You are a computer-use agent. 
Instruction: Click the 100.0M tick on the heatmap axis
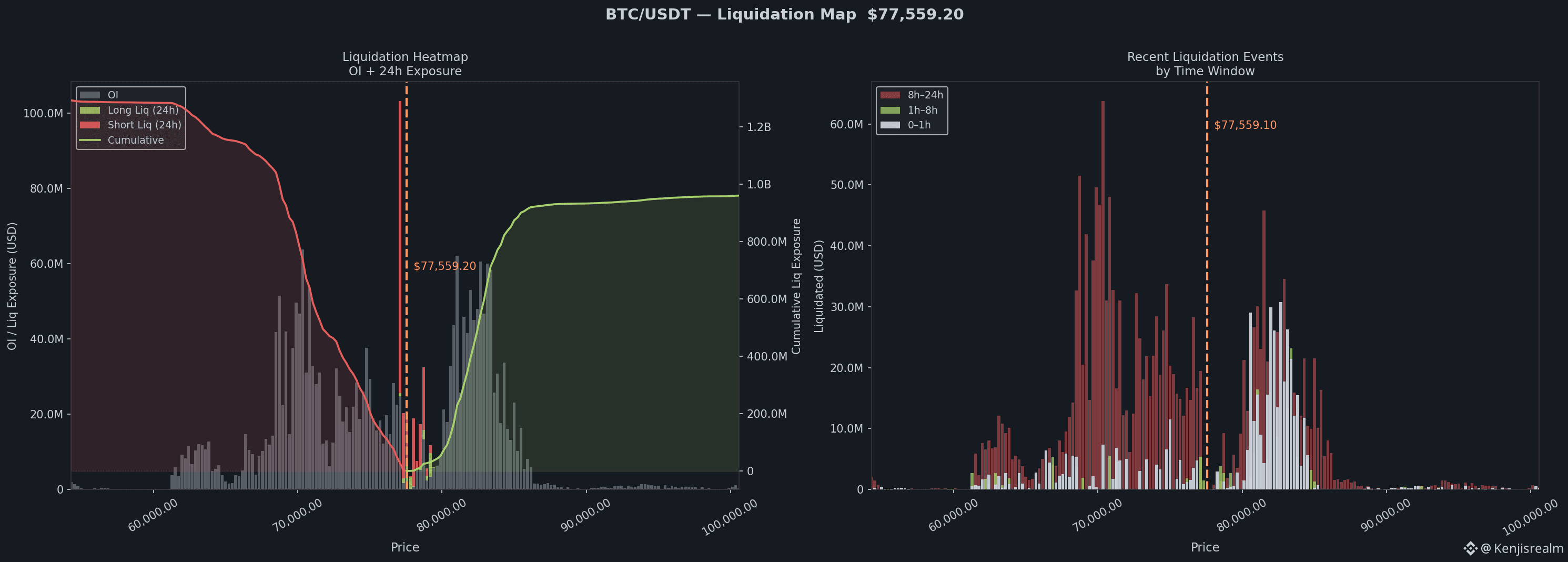[x=43, y=113]
